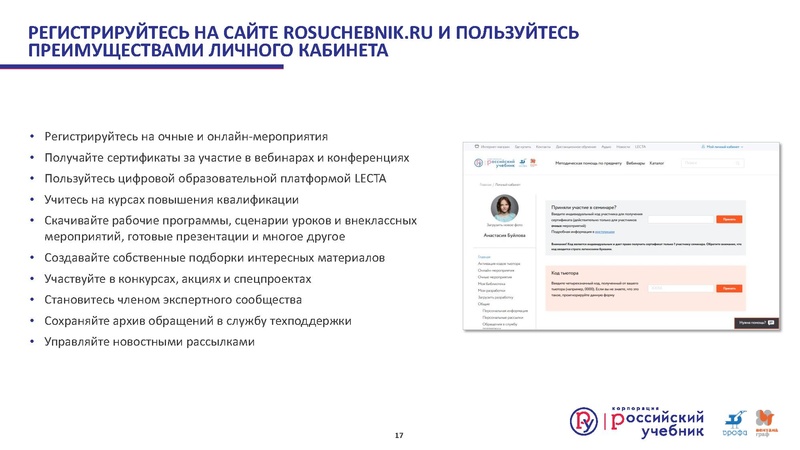This screenshot has width=800, height=450.
Task: Open Где купить in the top bar
Action: (522, 146)
